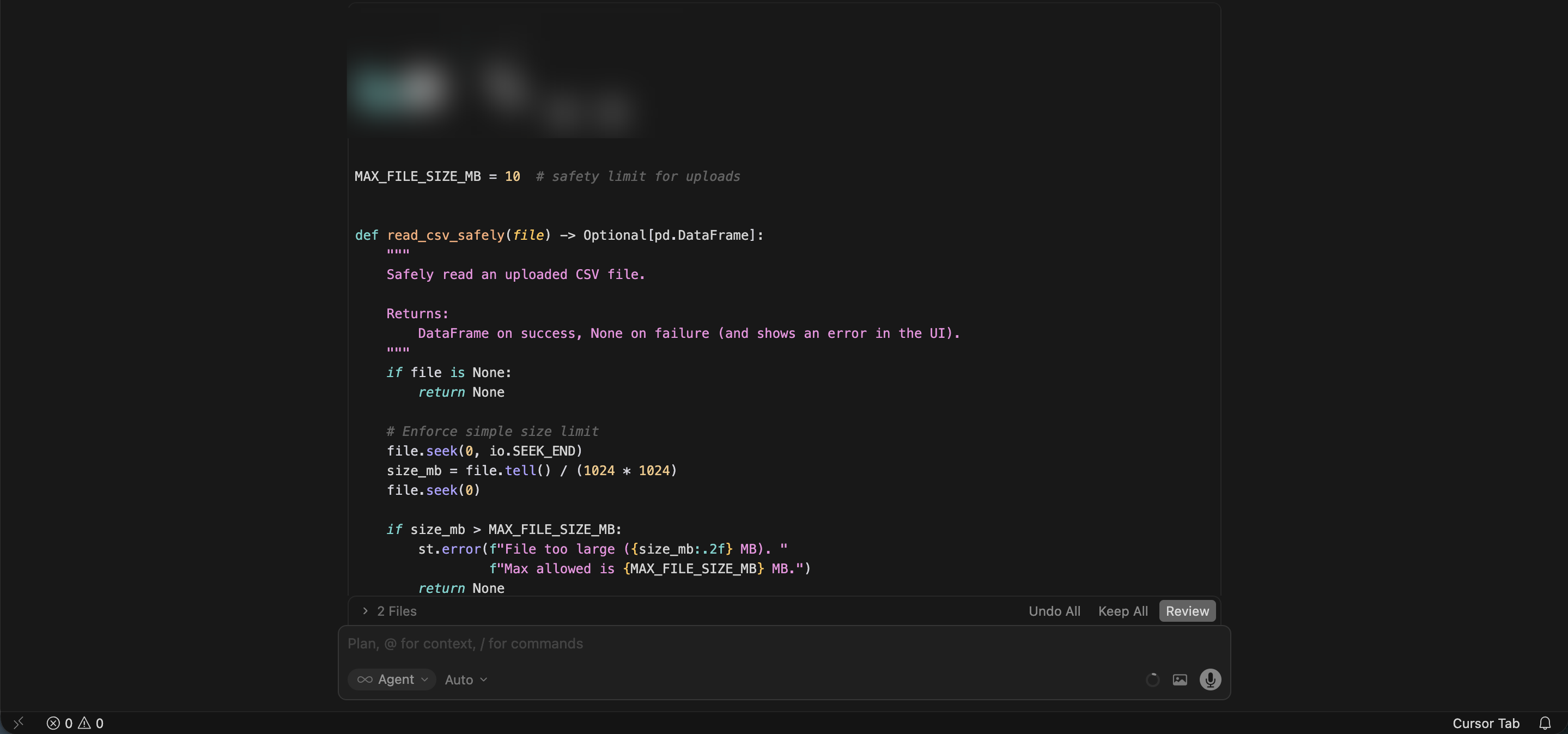Click the highlighted Review button

click(1187, 611)
